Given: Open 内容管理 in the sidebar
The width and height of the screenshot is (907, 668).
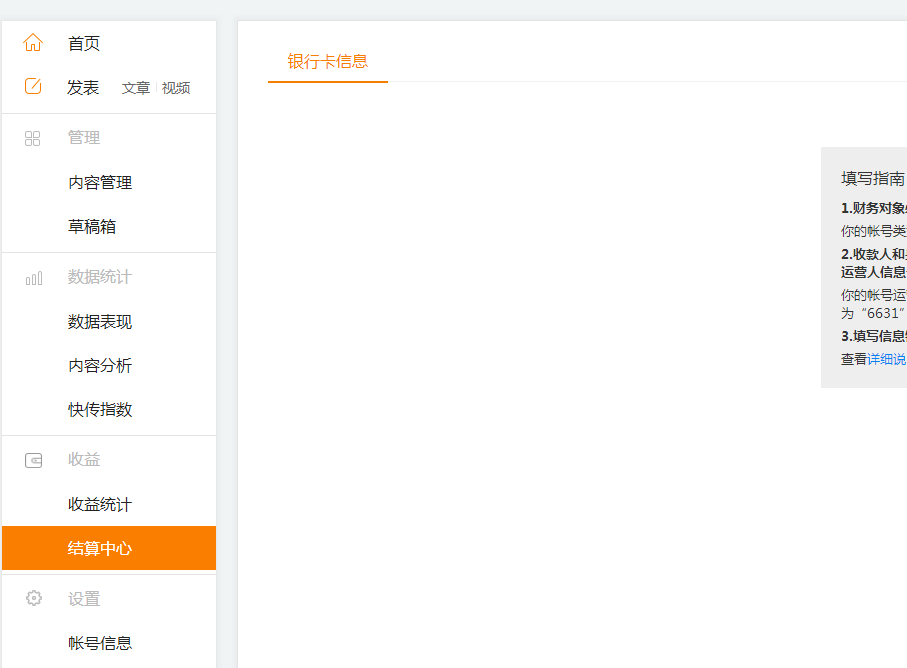Looking at the screenshot, I should (101, 182).
